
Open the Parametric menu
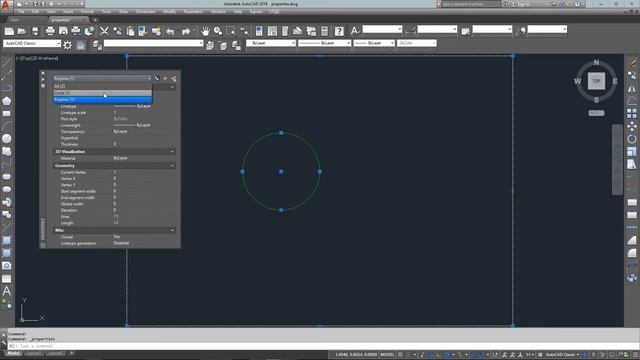coord(193,12)
